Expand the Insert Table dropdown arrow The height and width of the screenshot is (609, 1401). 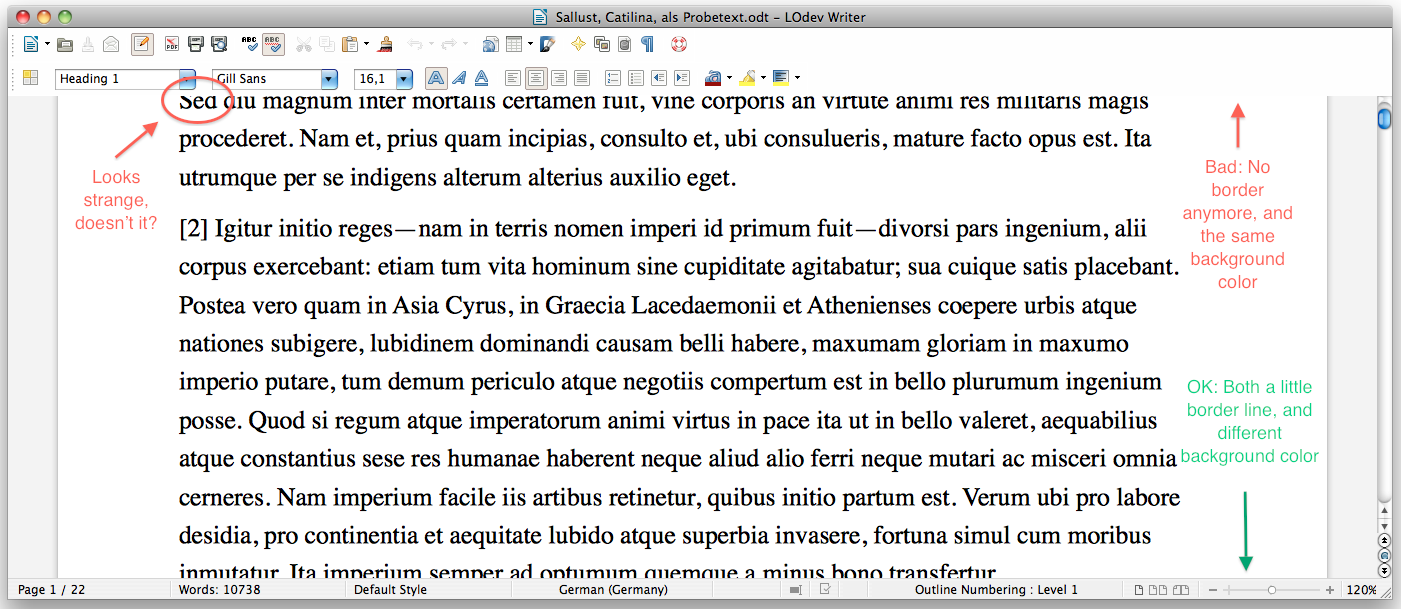[x=531, y=44]
